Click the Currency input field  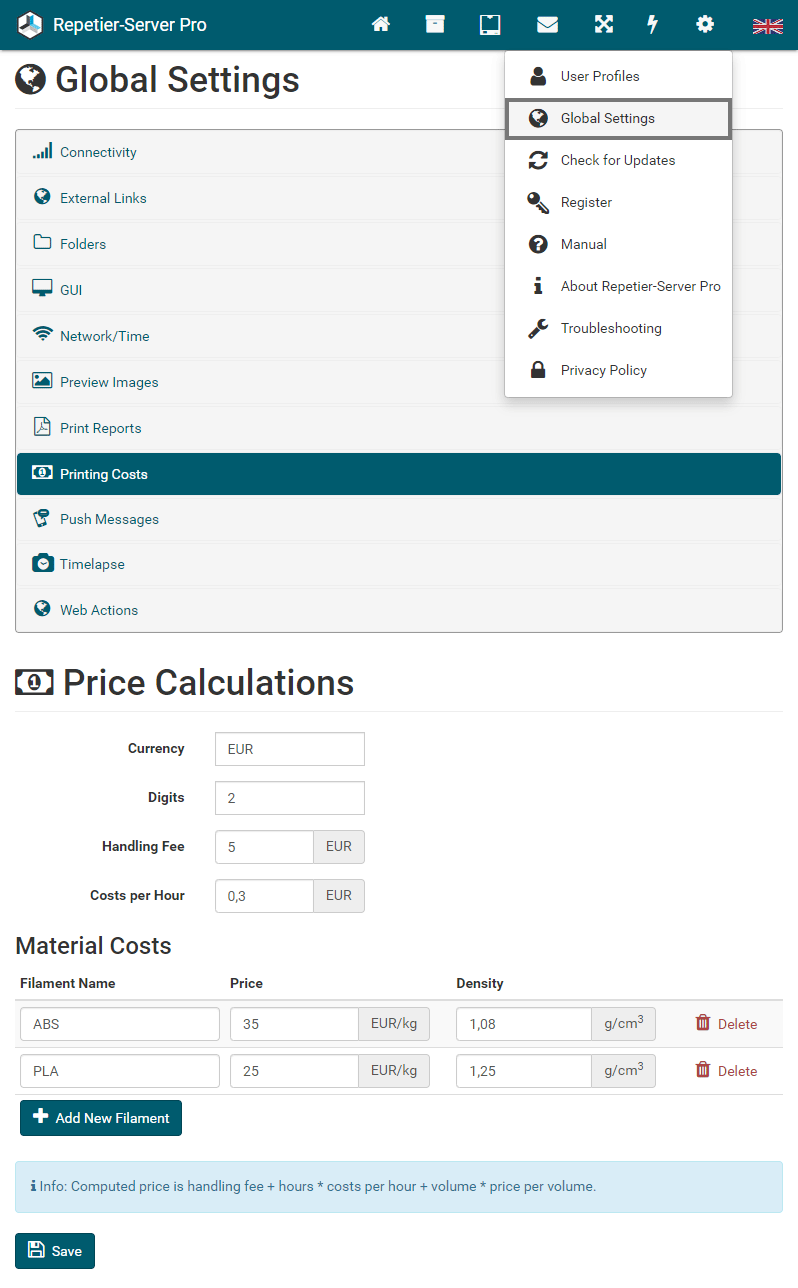click(x=289, y=748)
